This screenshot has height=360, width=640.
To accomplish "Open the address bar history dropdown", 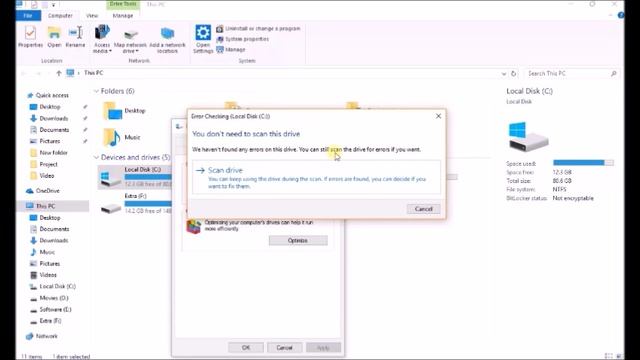I will click(504, 74).
